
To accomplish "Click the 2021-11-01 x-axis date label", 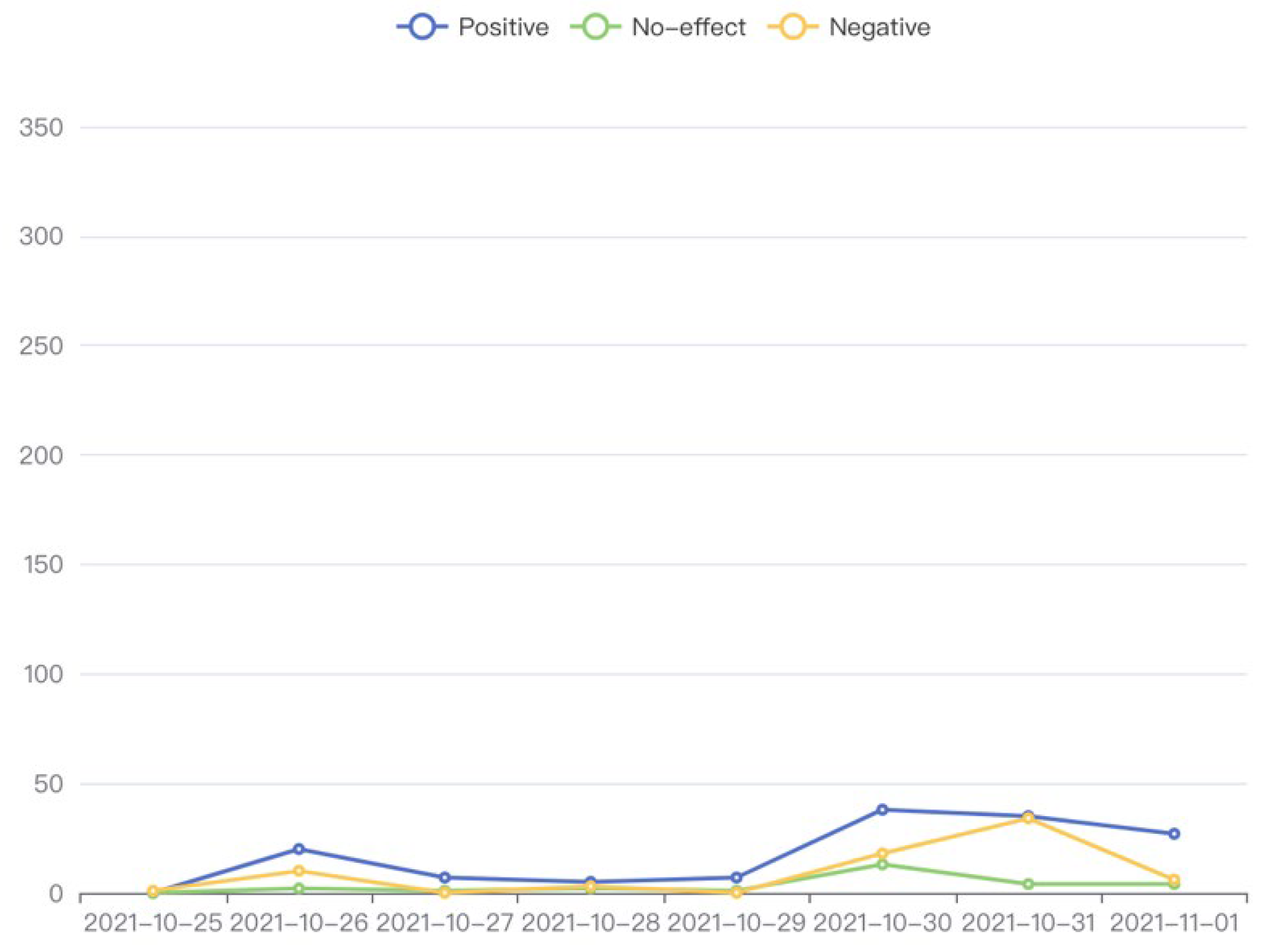I will pyautogui.click(x=1174, y=923).
